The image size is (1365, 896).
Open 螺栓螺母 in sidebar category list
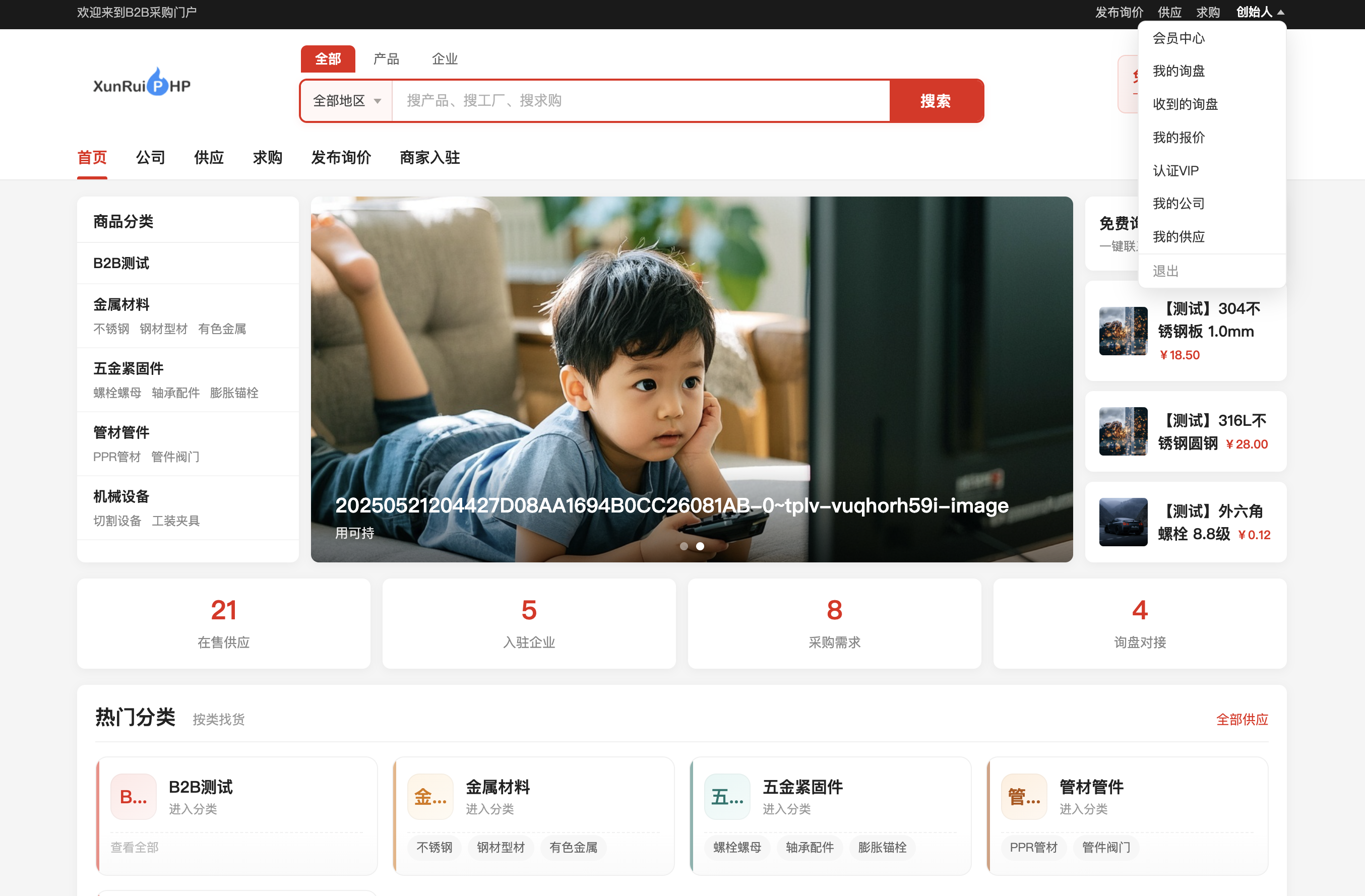[x=117, y=393]
